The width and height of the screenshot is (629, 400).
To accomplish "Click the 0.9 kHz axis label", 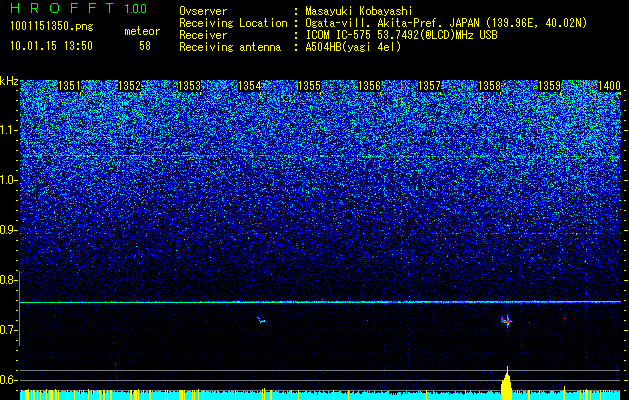I will [9, 230].
